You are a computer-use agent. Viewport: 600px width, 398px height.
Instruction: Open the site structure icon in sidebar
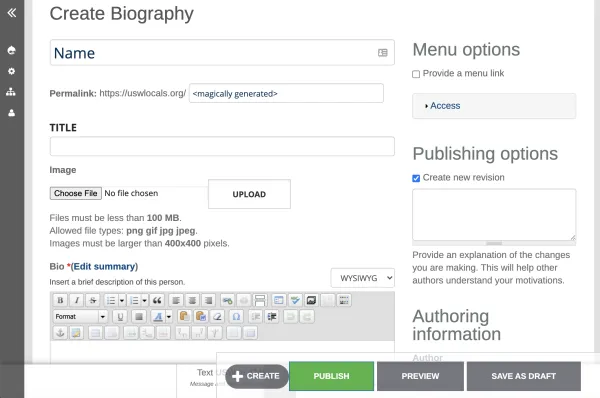click(x=11, y=92)
